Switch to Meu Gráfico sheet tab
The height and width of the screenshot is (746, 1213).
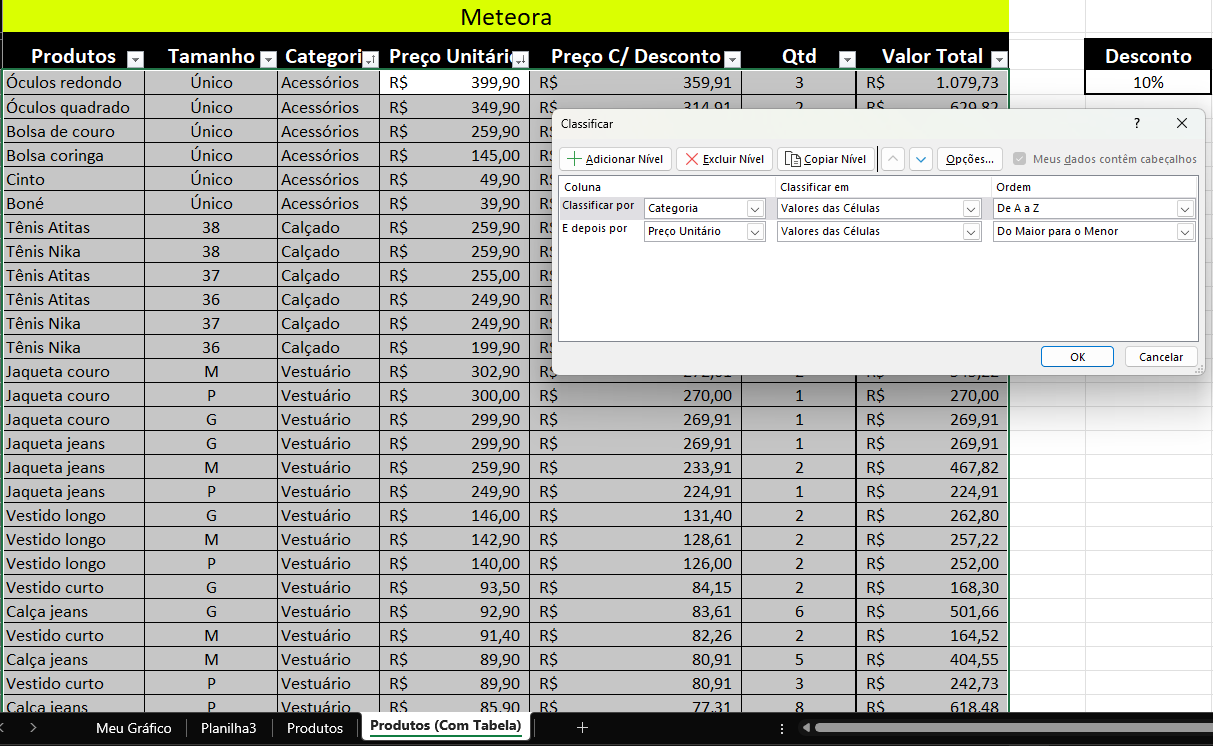[133, 728]
